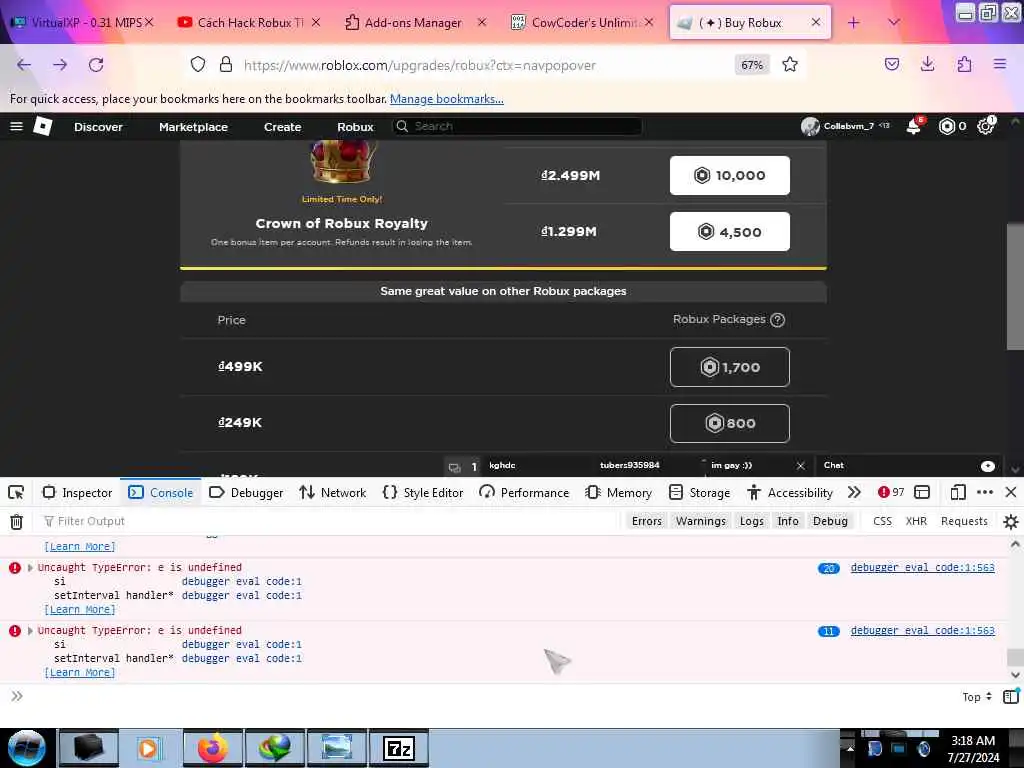Bookmark this page with the star icon
This screenshot has height=768, width=1024.
tap(790, 65)
